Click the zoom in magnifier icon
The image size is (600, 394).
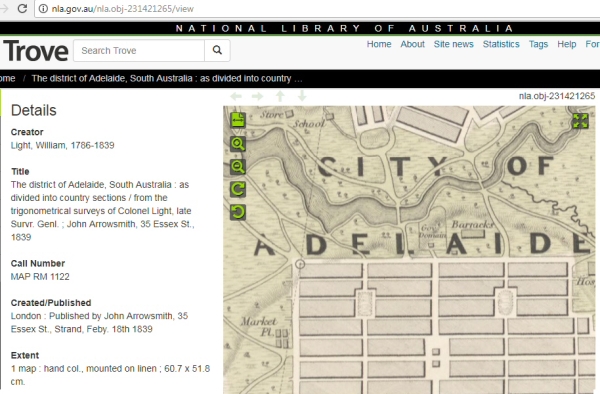click(x=238, y=144)
